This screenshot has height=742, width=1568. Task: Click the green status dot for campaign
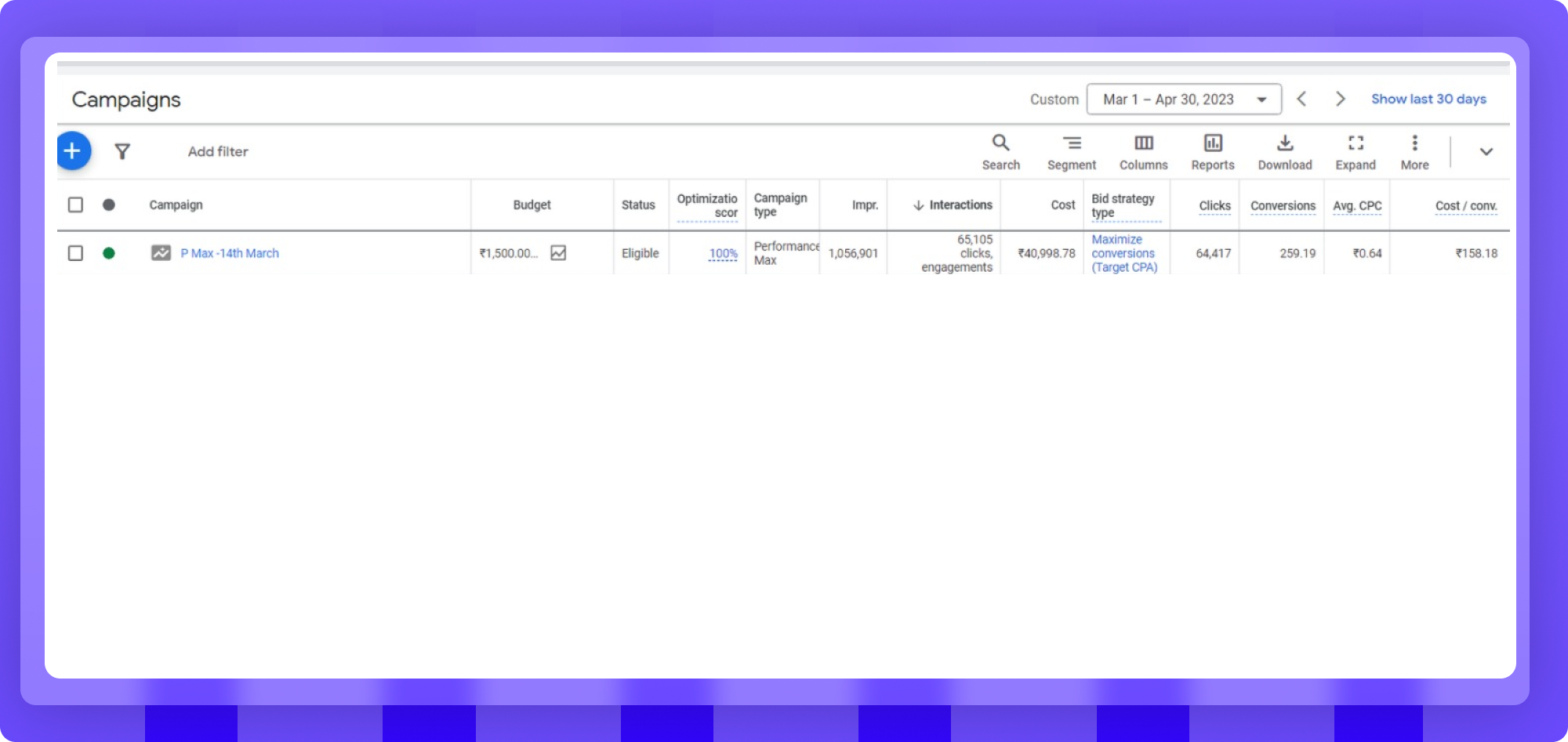109,253
